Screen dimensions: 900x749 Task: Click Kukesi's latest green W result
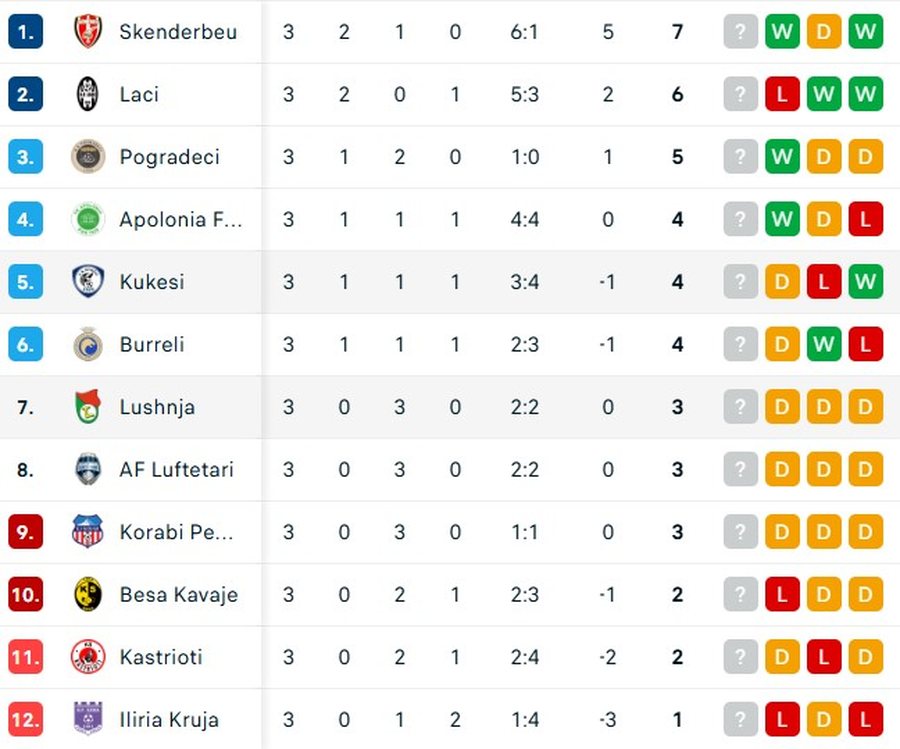coord(865,282)
